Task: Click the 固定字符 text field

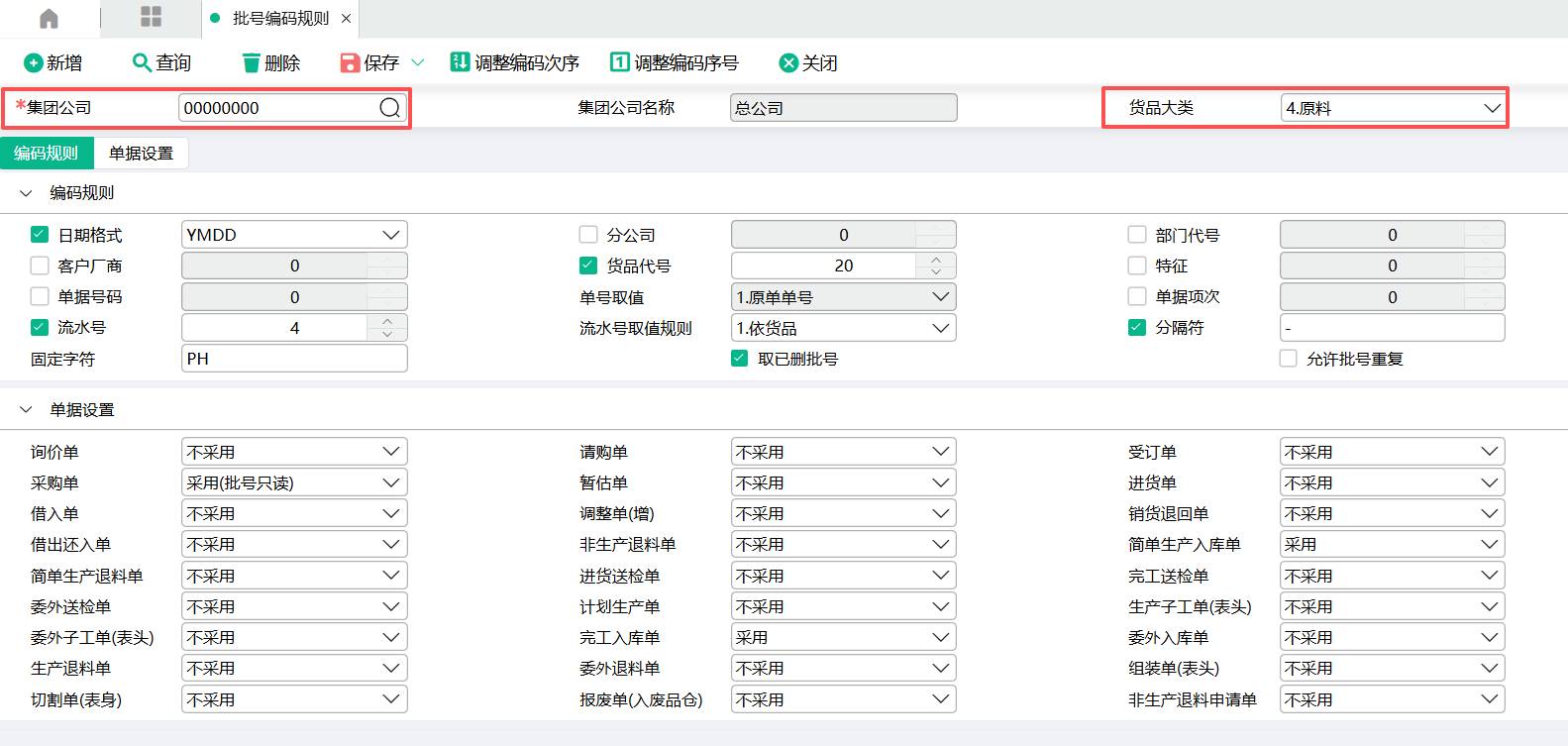Action: point(294,359)
